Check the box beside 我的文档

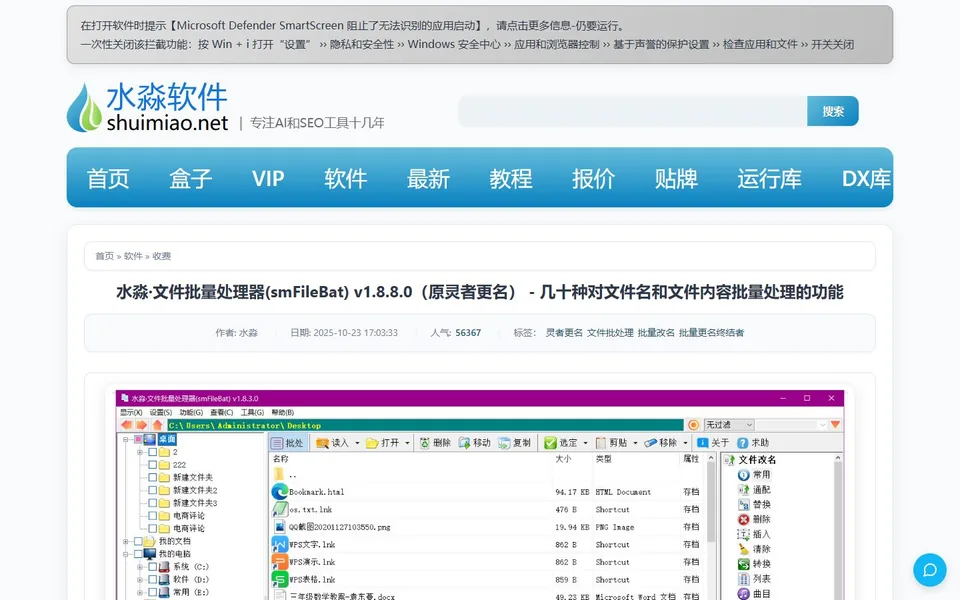point(138,541)
